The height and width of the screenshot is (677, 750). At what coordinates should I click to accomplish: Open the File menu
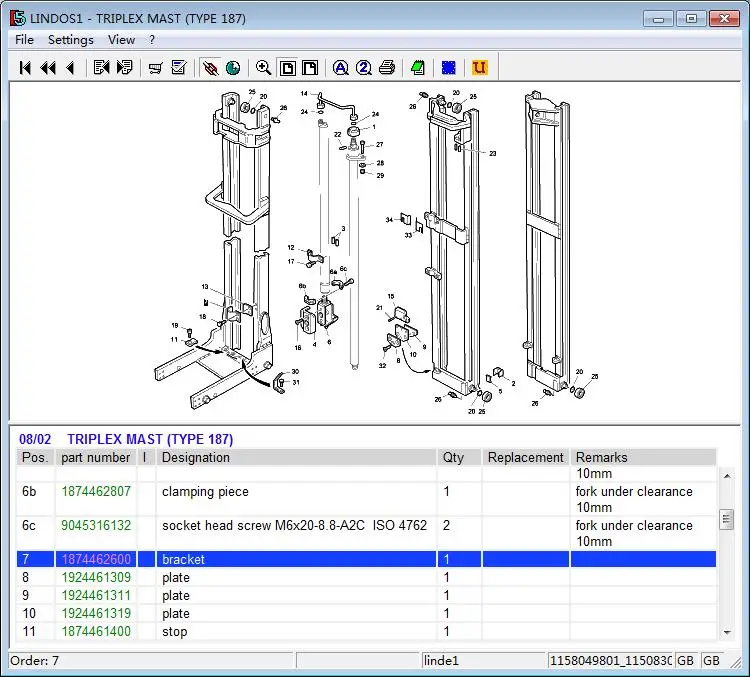[24, 40]
